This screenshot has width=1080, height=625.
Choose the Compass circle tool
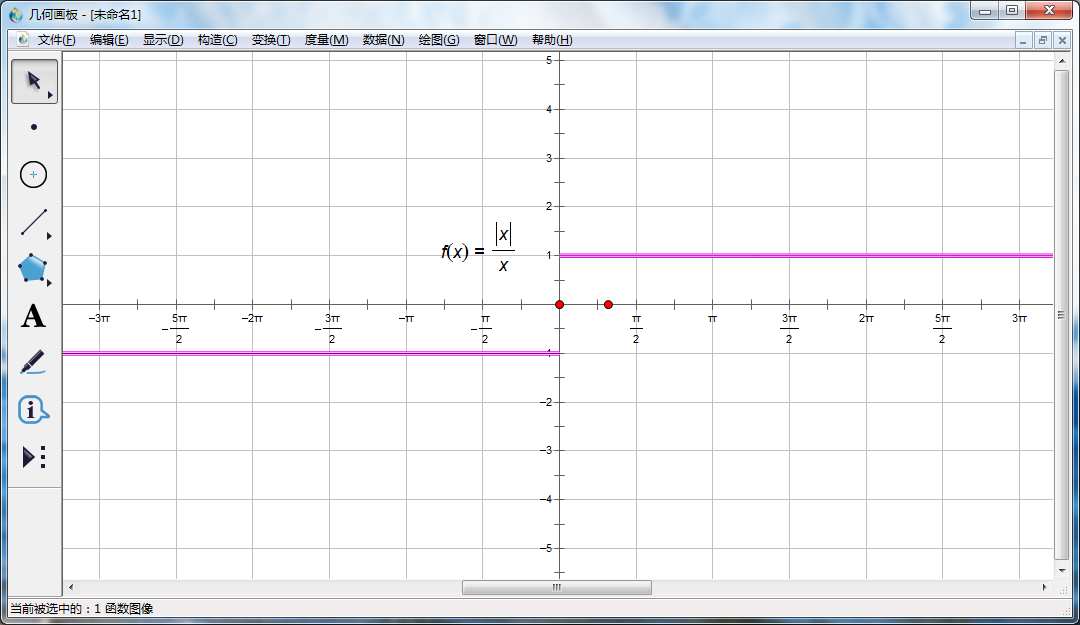tap(34, 174)
